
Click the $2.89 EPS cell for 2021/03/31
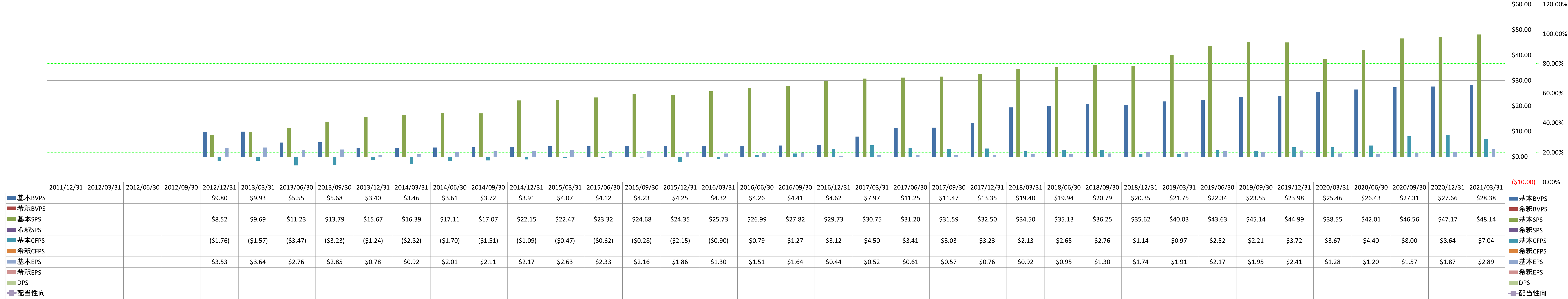click(x=1486, y=262)
